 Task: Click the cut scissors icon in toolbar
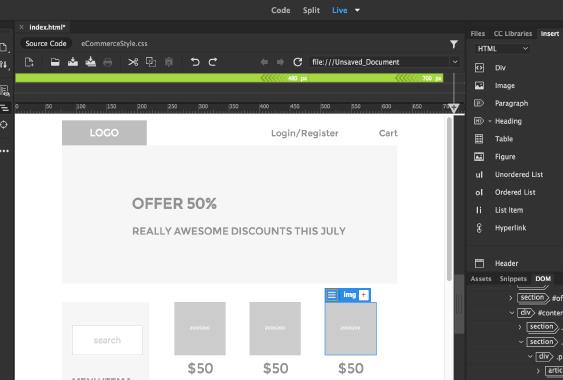pyautogui.click(x=133, y=62)
